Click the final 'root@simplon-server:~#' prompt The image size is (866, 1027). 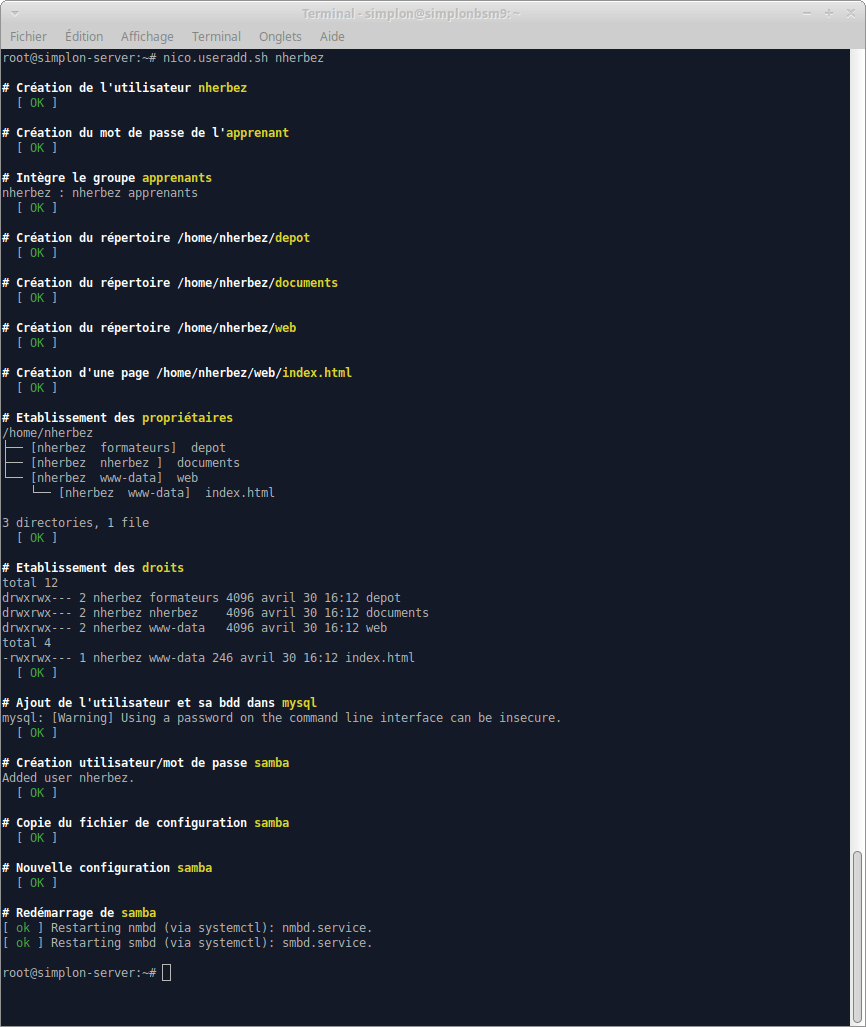pyautogui.click(x=79, y=973)
